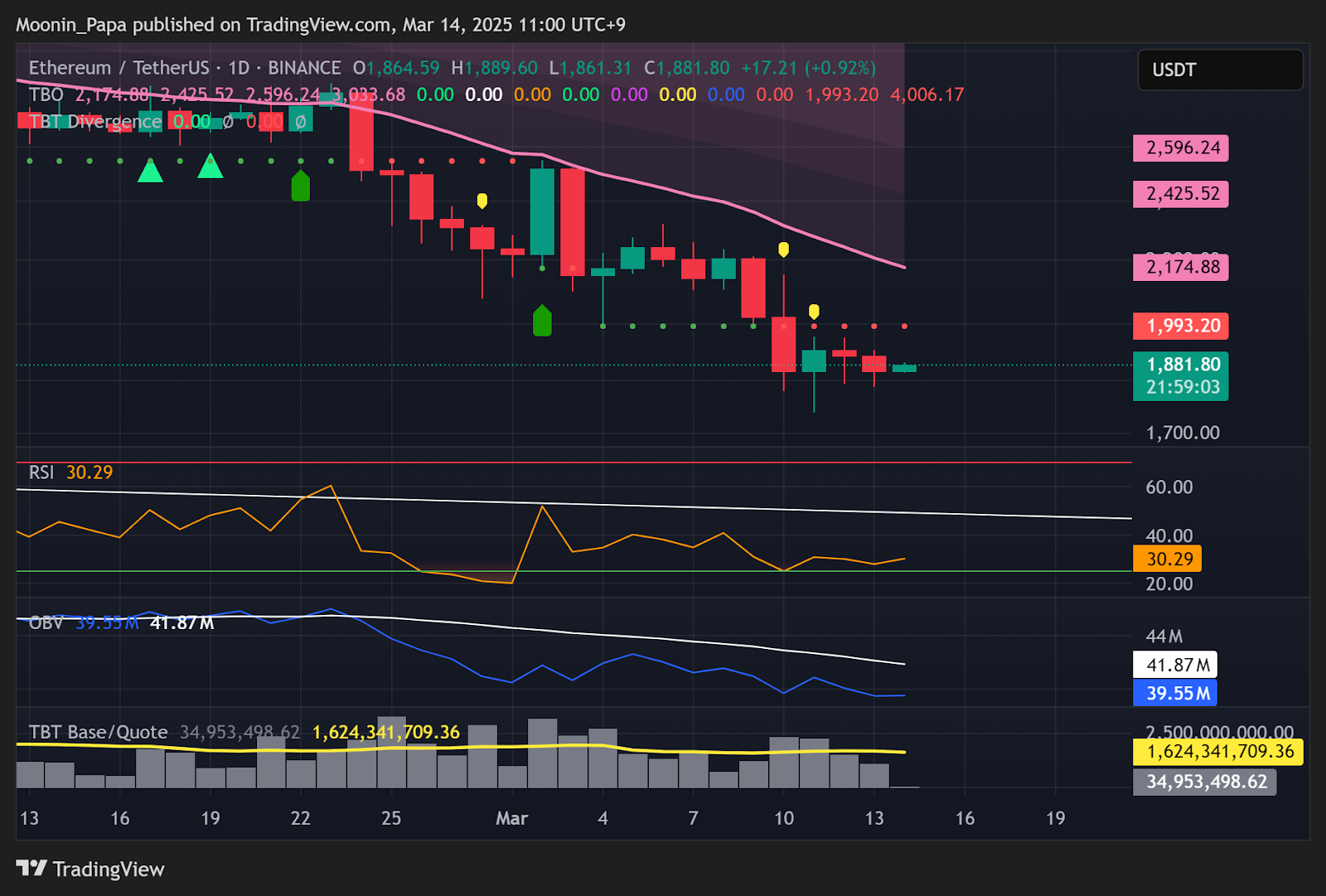Click the blue 39.55M OBV axis label

1175,693
